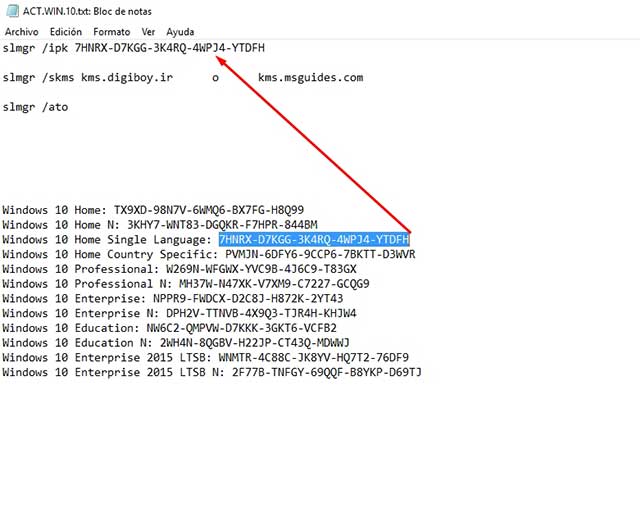Click the text 'kms.digiboy.ir'
Viewport: 640px width, 508px height.
tap(127, 78)
